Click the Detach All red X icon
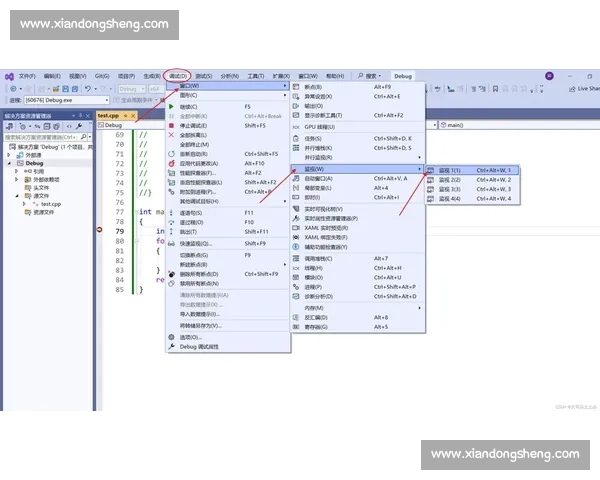Viewport: 600px width, 480px height. coord(171,135)
